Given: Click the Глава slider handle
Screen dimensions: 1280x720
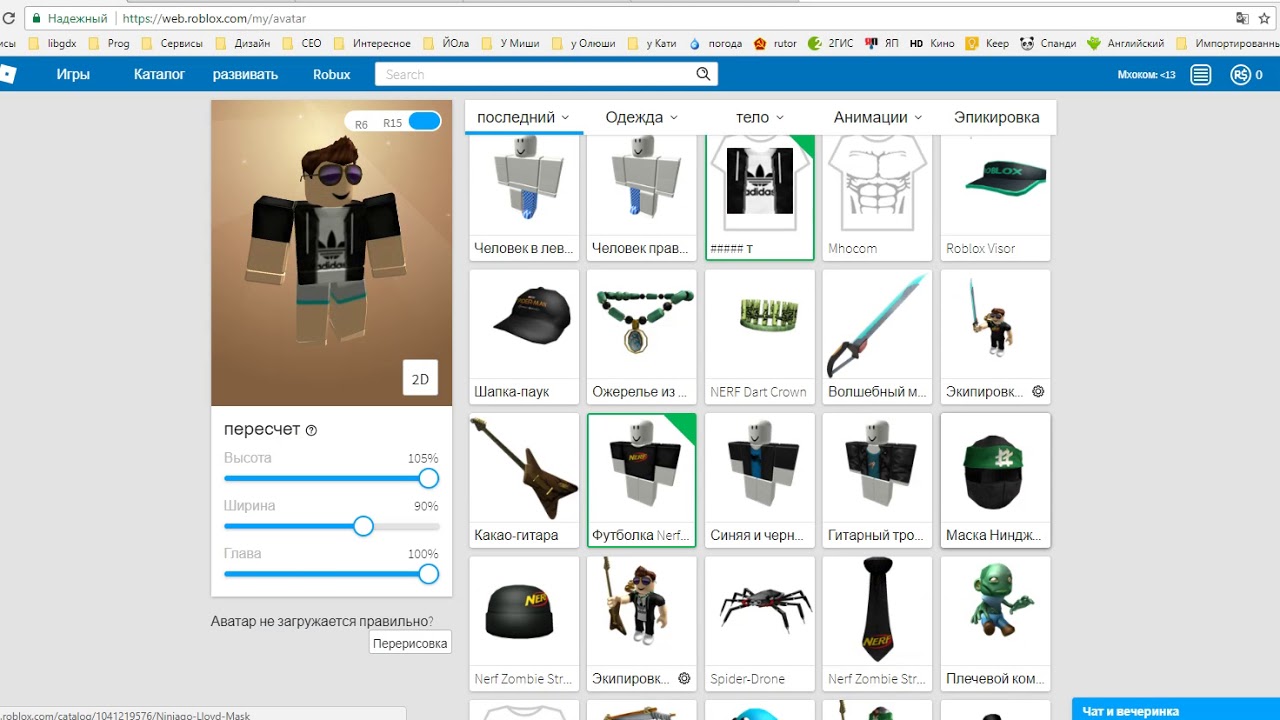Looking at the screenshot, I should [x=429, y=574].
